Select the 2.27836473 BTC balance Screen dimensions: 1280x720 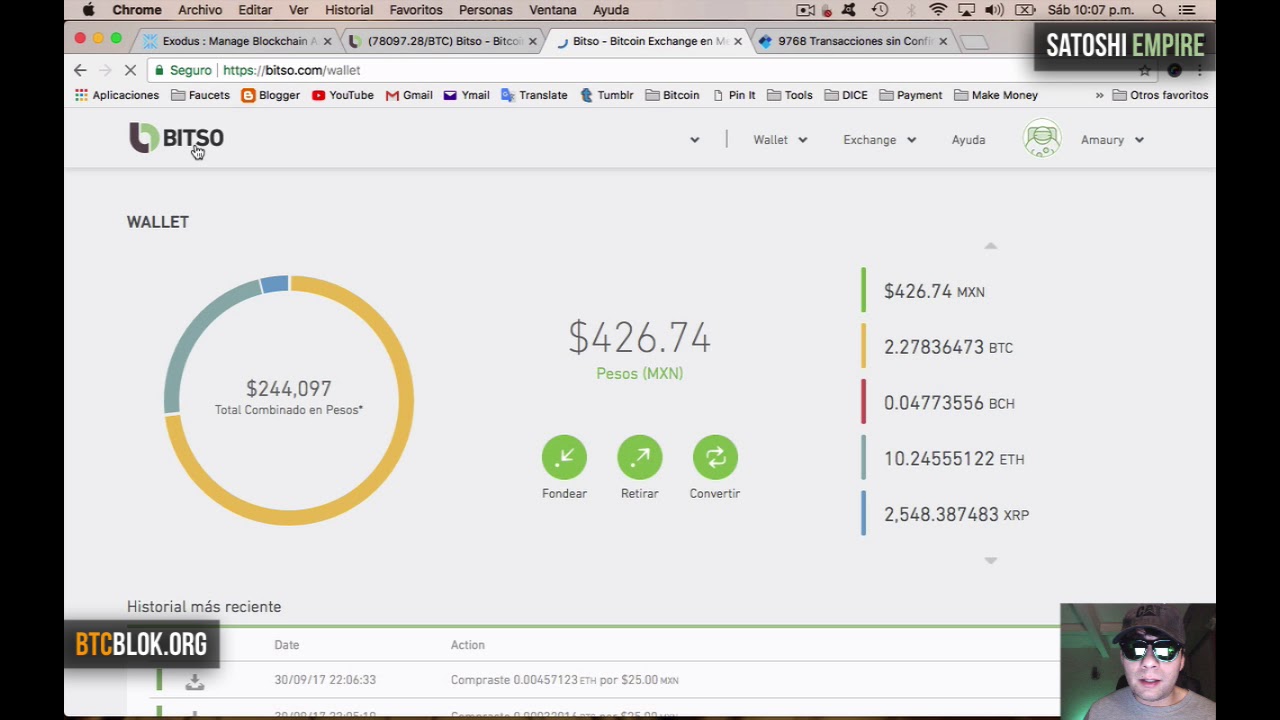click(948, 347)
